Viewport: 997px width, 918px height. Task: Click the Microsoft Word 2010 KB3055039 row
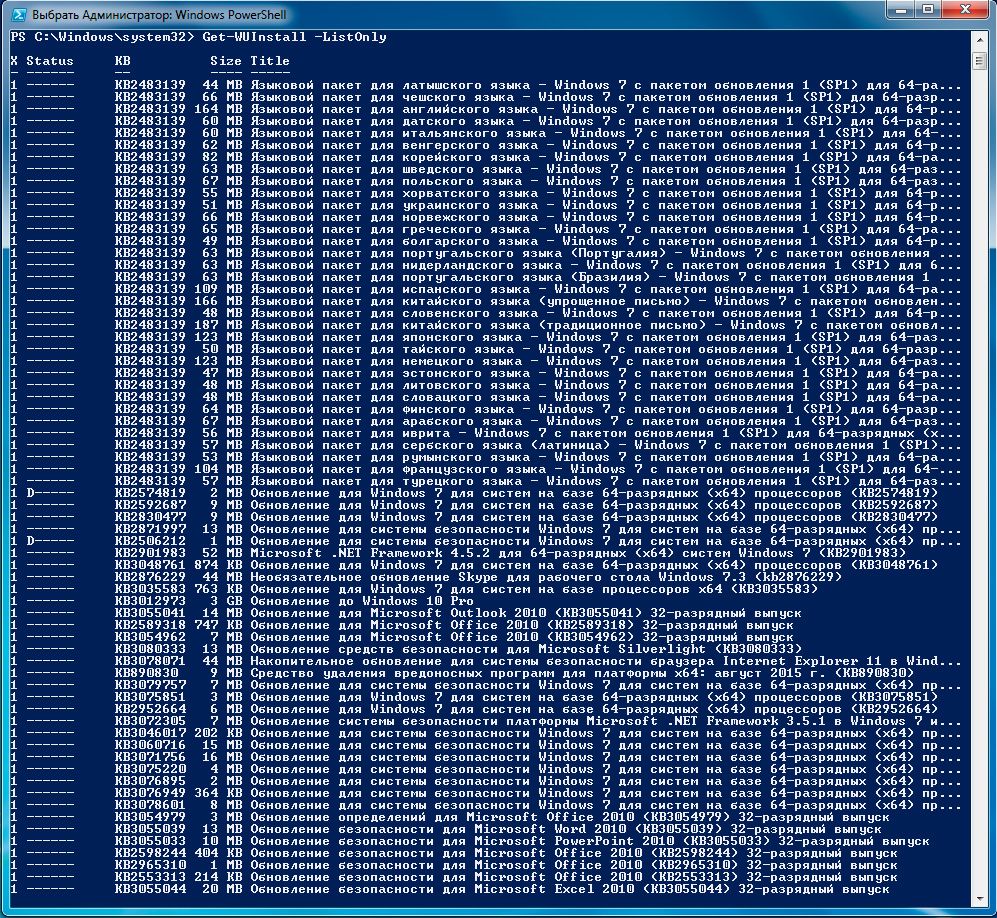(x=446, y=830)
